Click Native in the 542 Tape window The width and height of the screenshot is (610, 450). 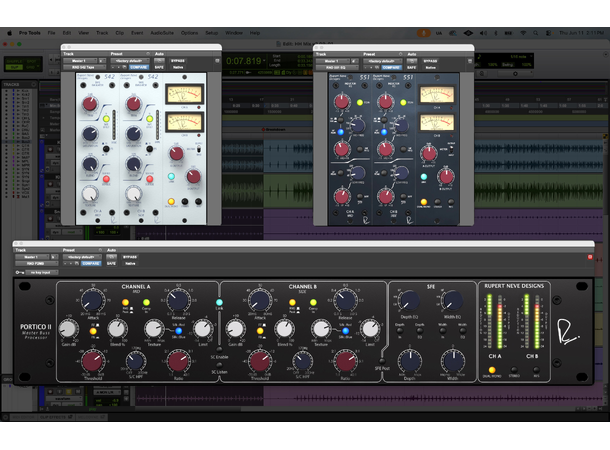click(178, 67)
